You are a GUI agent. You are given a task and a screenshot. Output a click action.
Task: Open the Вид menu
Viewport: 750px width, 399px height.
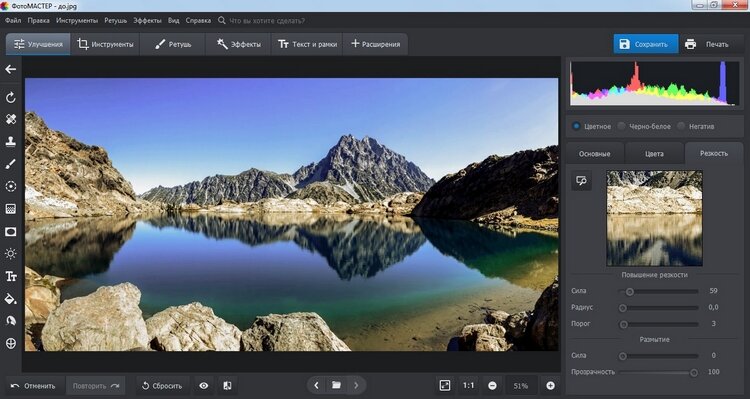(174, 21)
